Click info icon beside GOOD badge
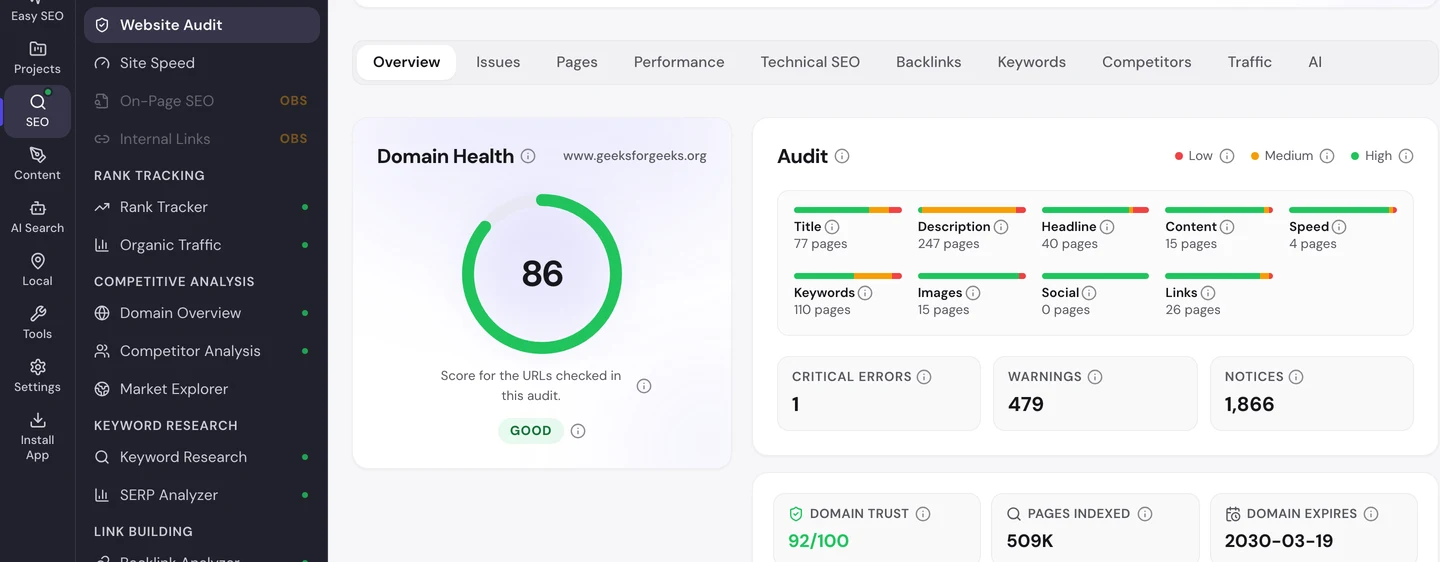The image size is (1440, 562). 578,431
